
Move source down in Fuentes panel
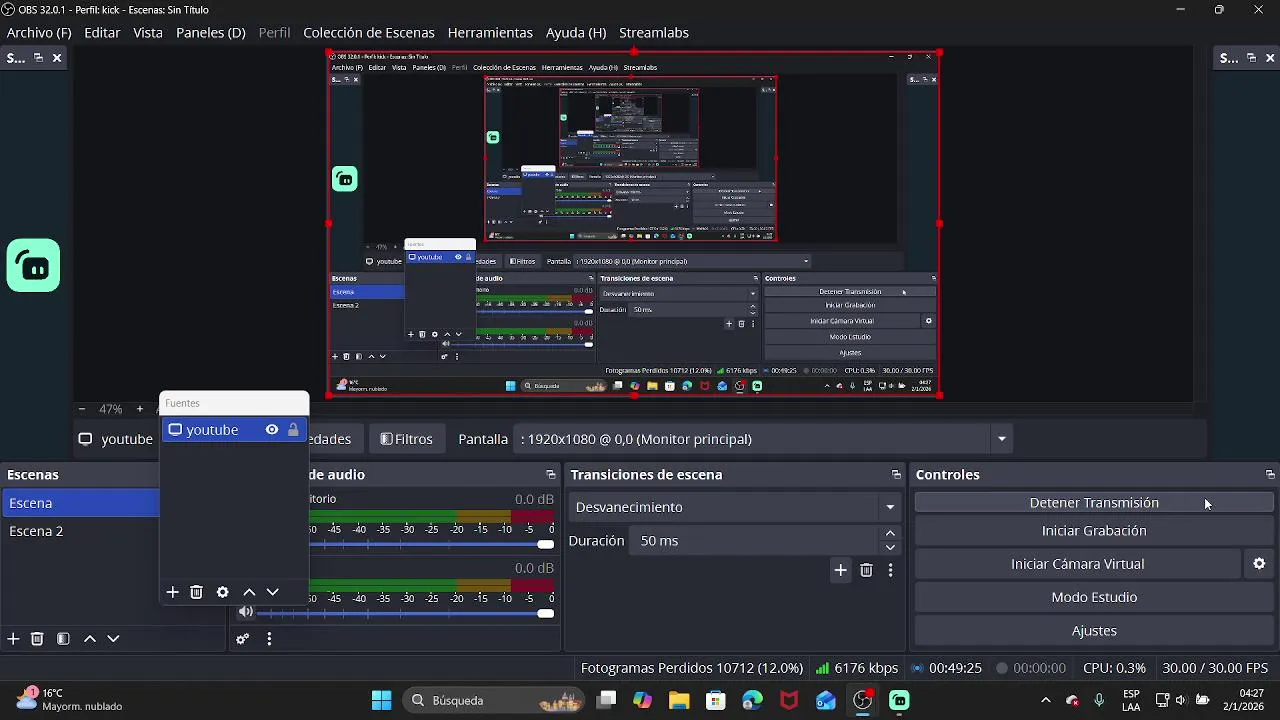click(272, 592)
